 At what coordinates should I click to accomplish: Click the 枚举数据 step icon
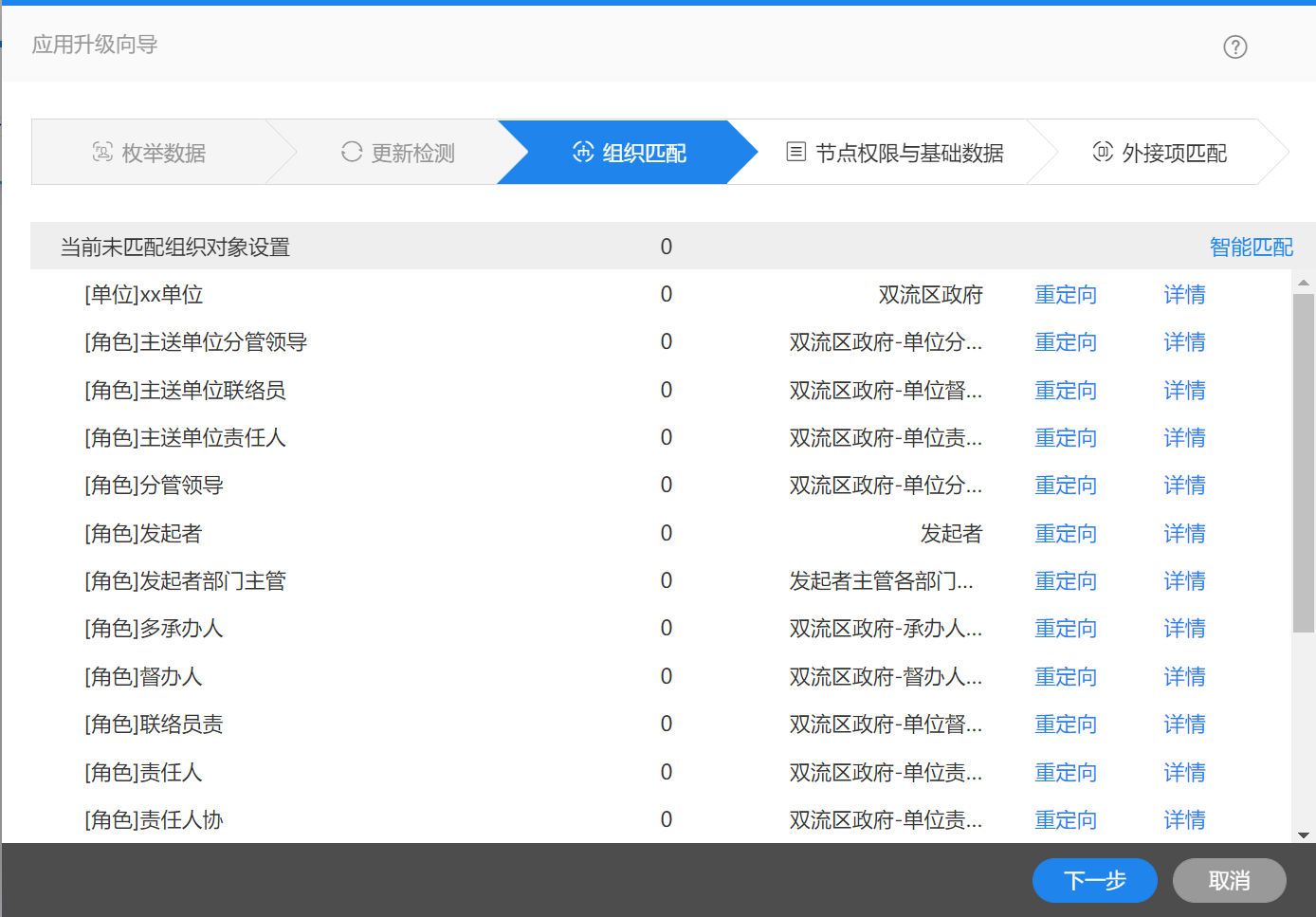(102, 152)
